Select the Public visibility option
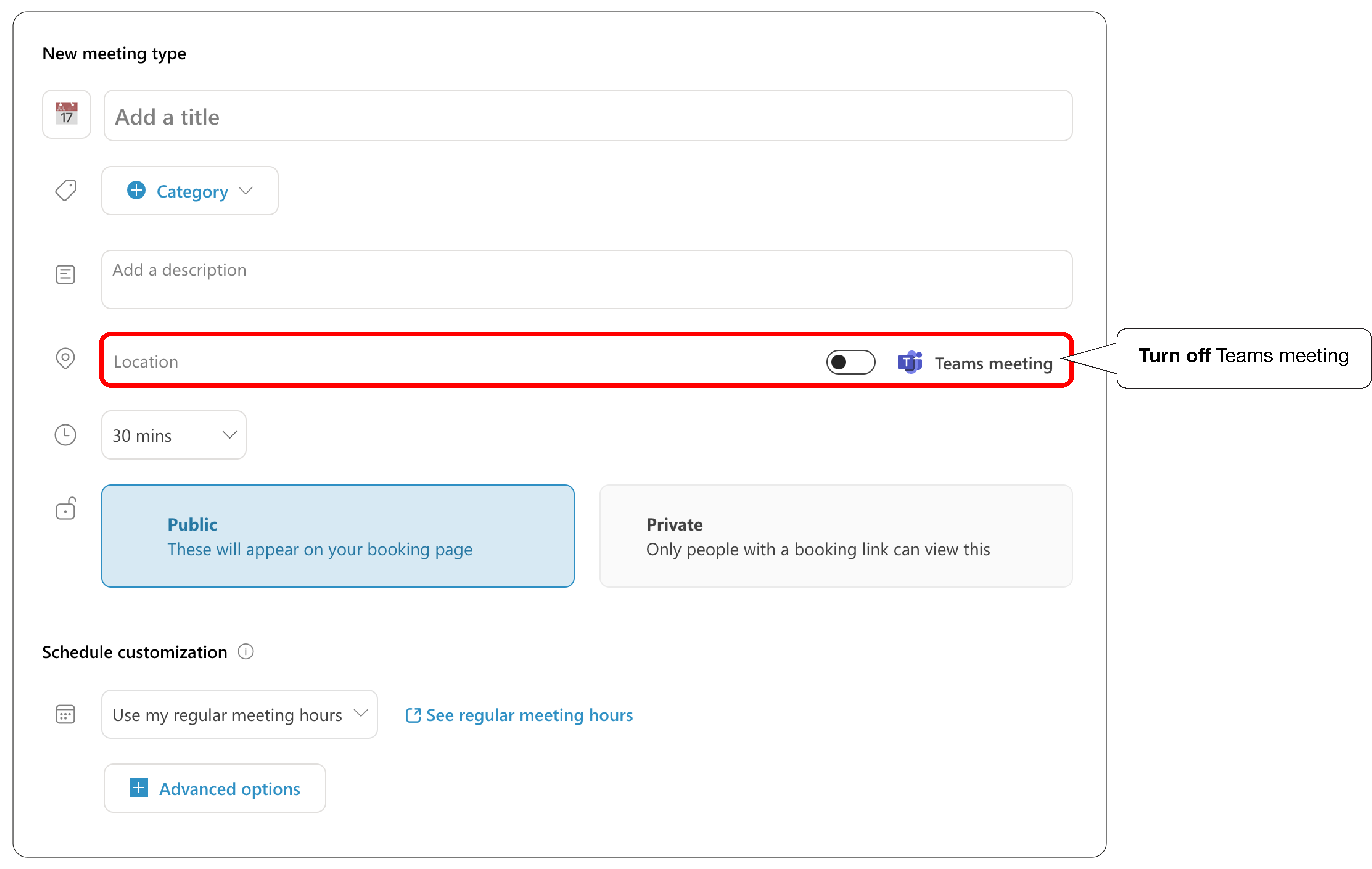This screenshot has height=869, width=1372. click(338, 536)
